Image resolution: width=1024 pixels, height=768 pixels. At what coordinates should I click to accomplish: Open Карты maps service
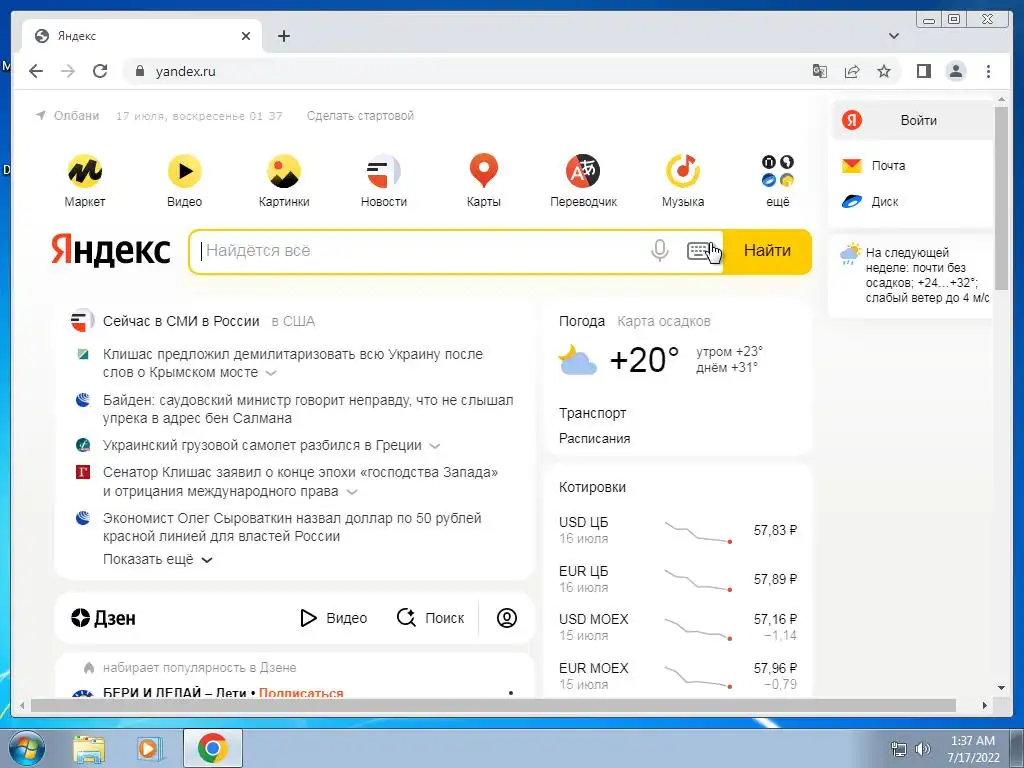(x=484, y=170)
